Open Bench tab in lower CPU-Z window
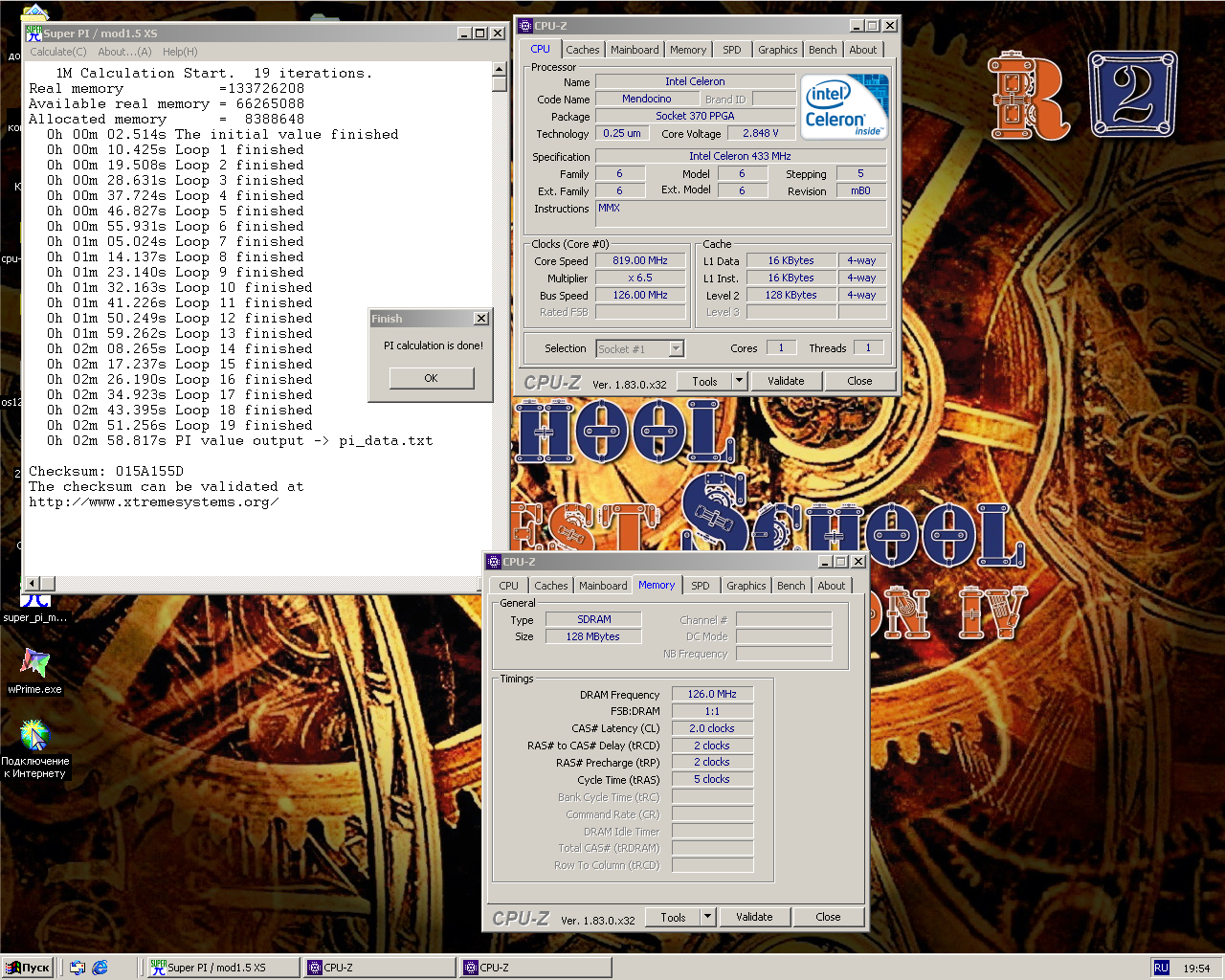Viewport: 1225px width, 980px height. 791,586
